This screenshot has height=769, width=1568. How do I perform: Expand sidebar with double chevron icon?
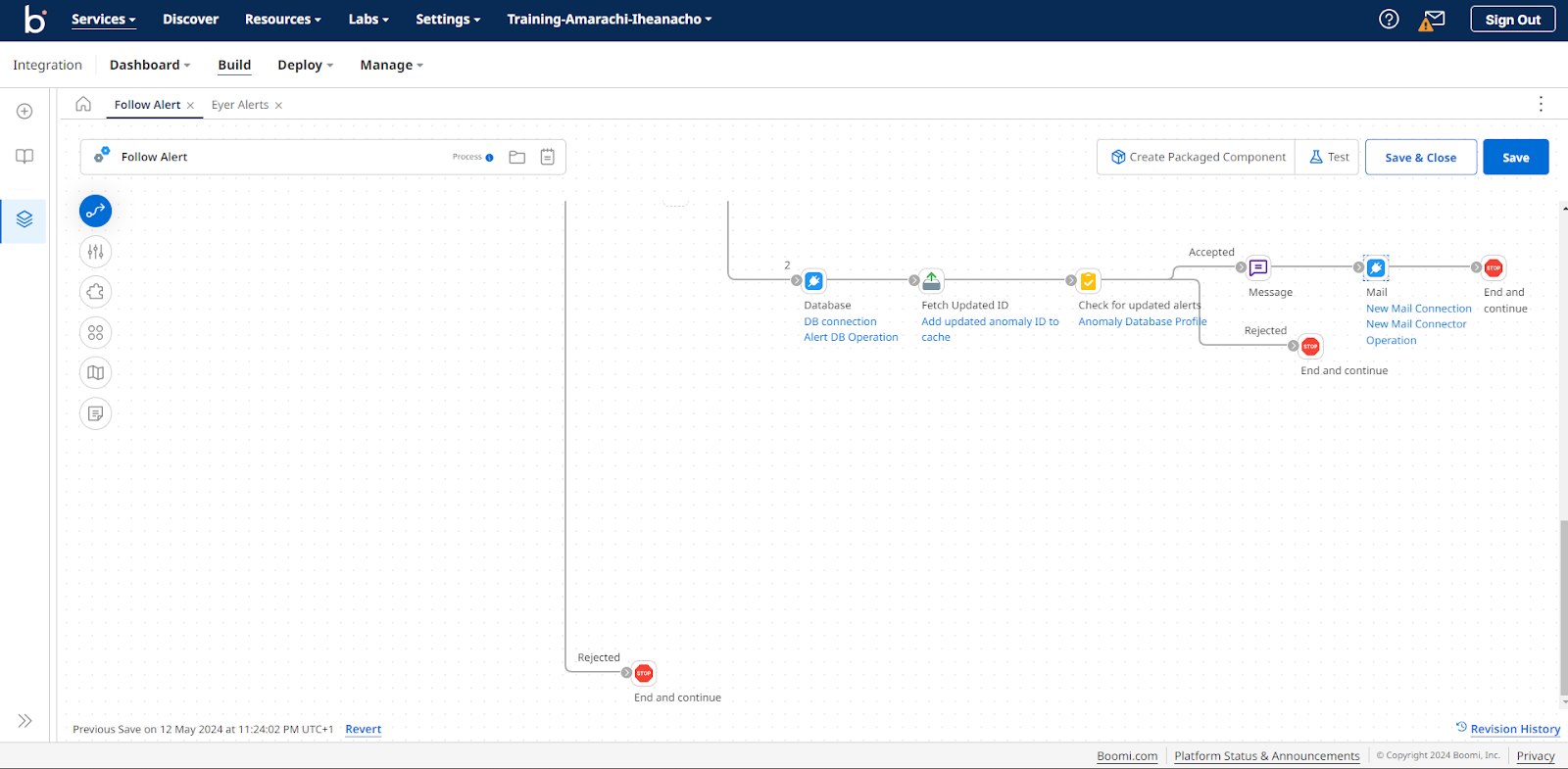[x=24, y=721]
